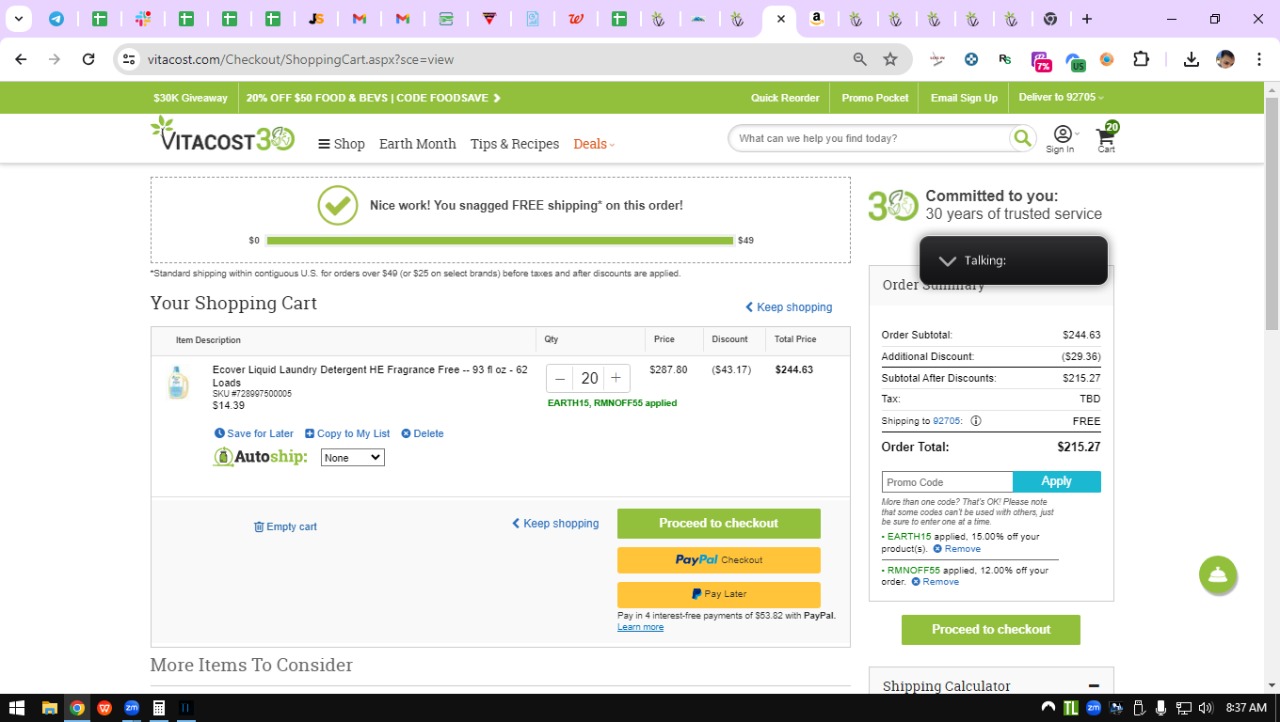
Task: Decrease quantity with the minus button
Action: click(x=560, y=378)
